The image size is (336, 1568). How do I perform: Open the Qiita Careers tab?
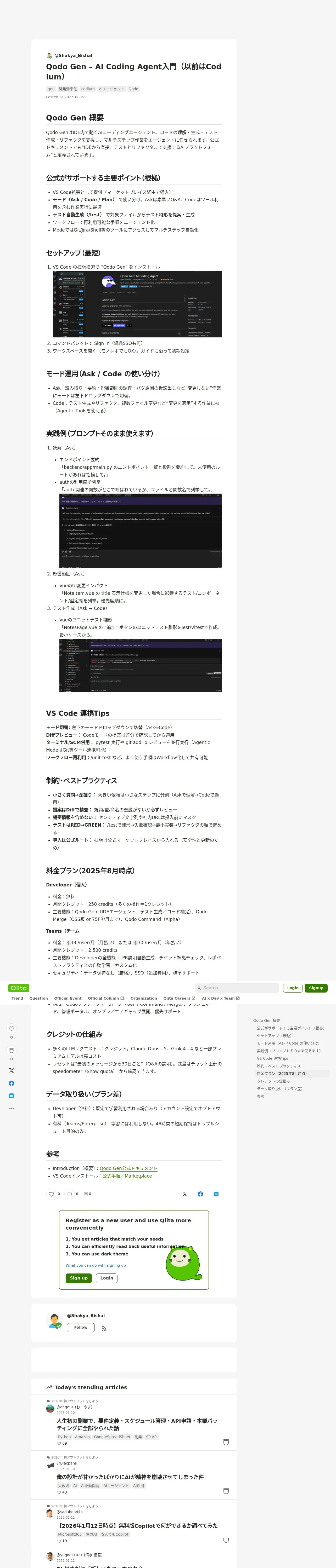tap(179, 998)
